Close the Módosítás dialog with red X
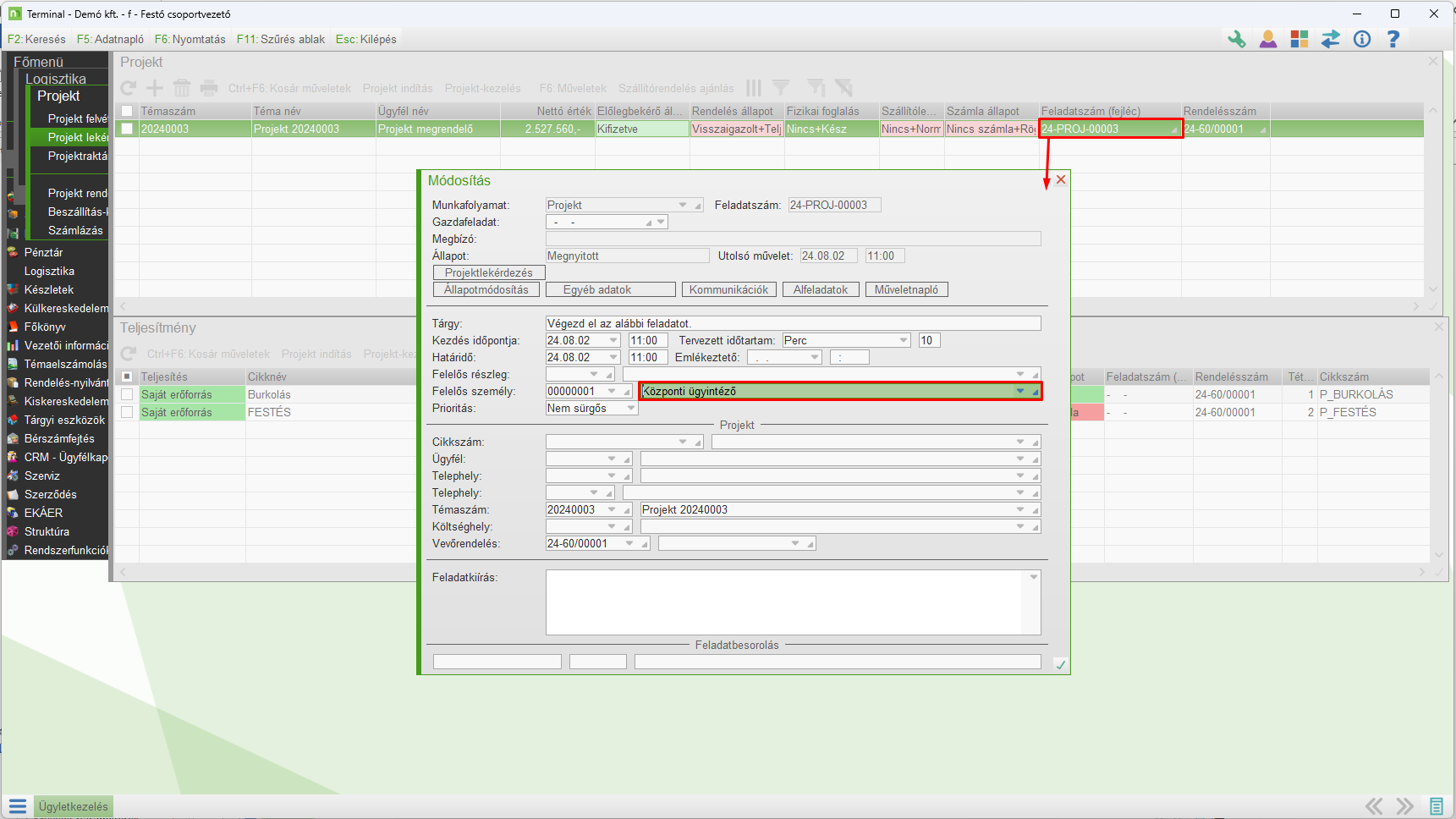1456x819 pixels. [1060, 179]
